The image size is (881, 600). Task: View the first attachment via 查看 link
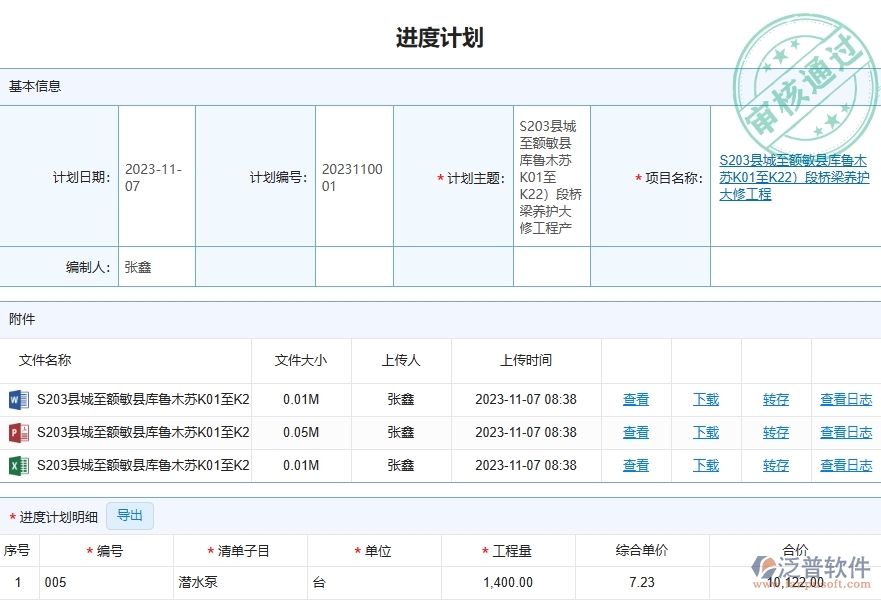[x=636, y=399]
